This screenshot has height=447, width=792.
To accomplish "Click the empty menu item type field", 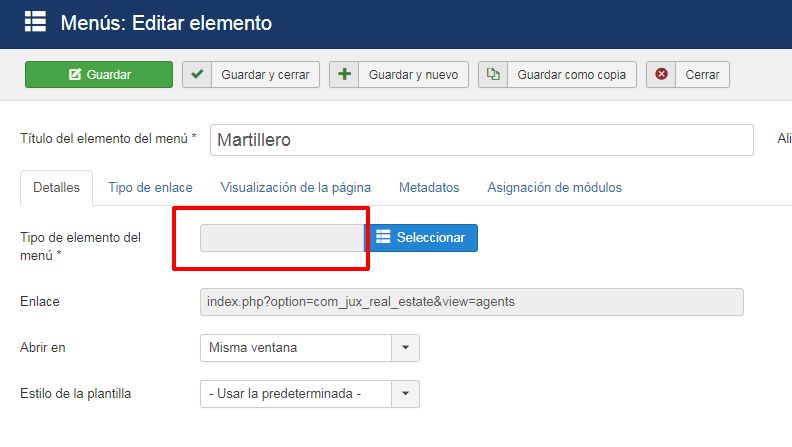I will pyautogui.click(x=282, y=238).
